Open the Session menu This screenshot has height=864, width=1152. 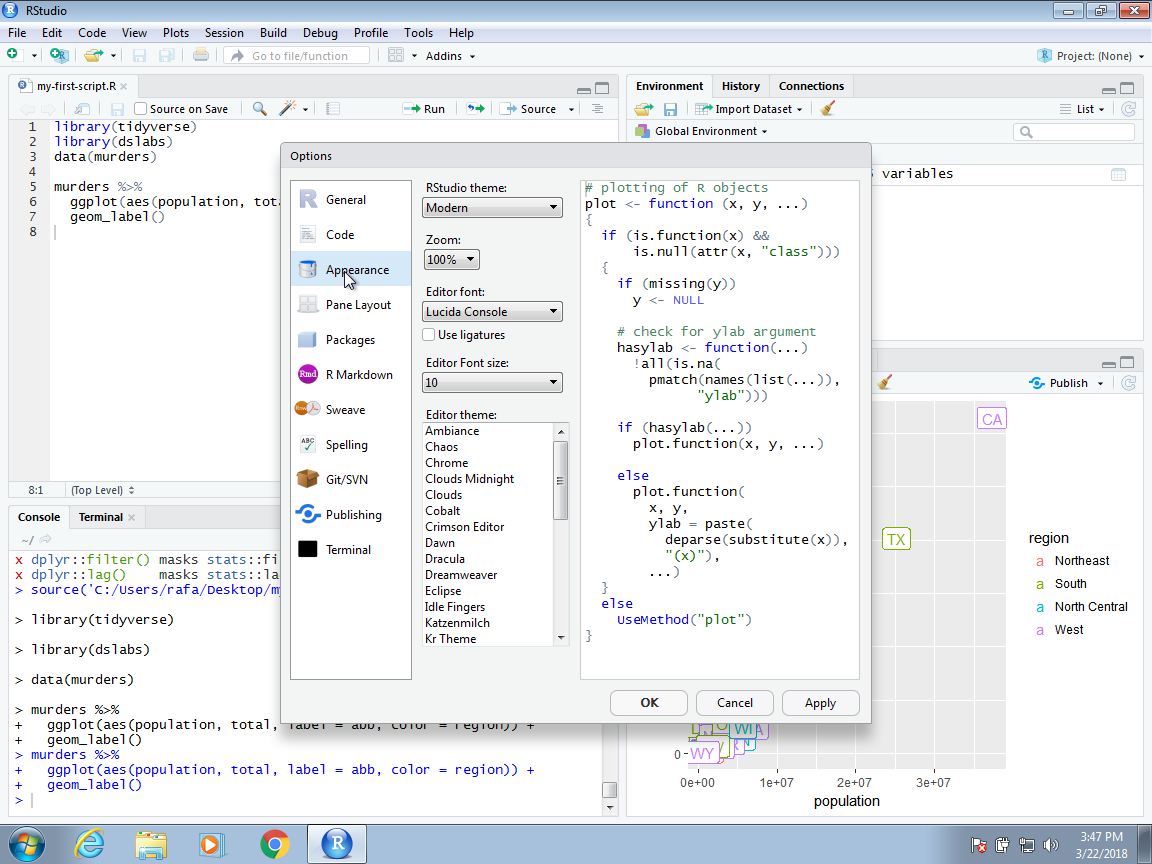click(224, 32)
